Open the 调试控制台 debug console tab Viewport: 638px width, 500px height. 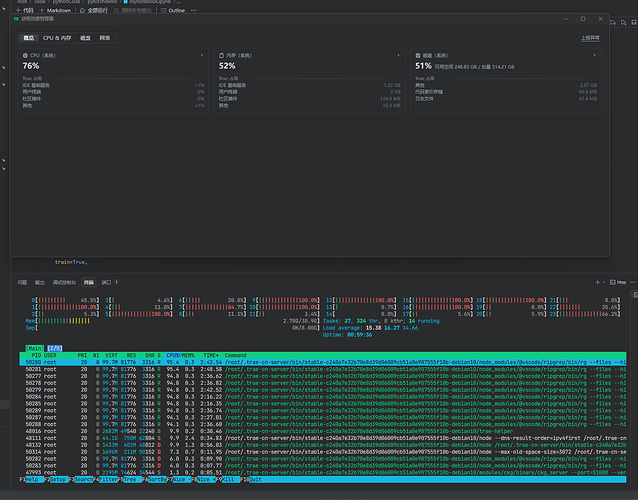coord(64,282)
